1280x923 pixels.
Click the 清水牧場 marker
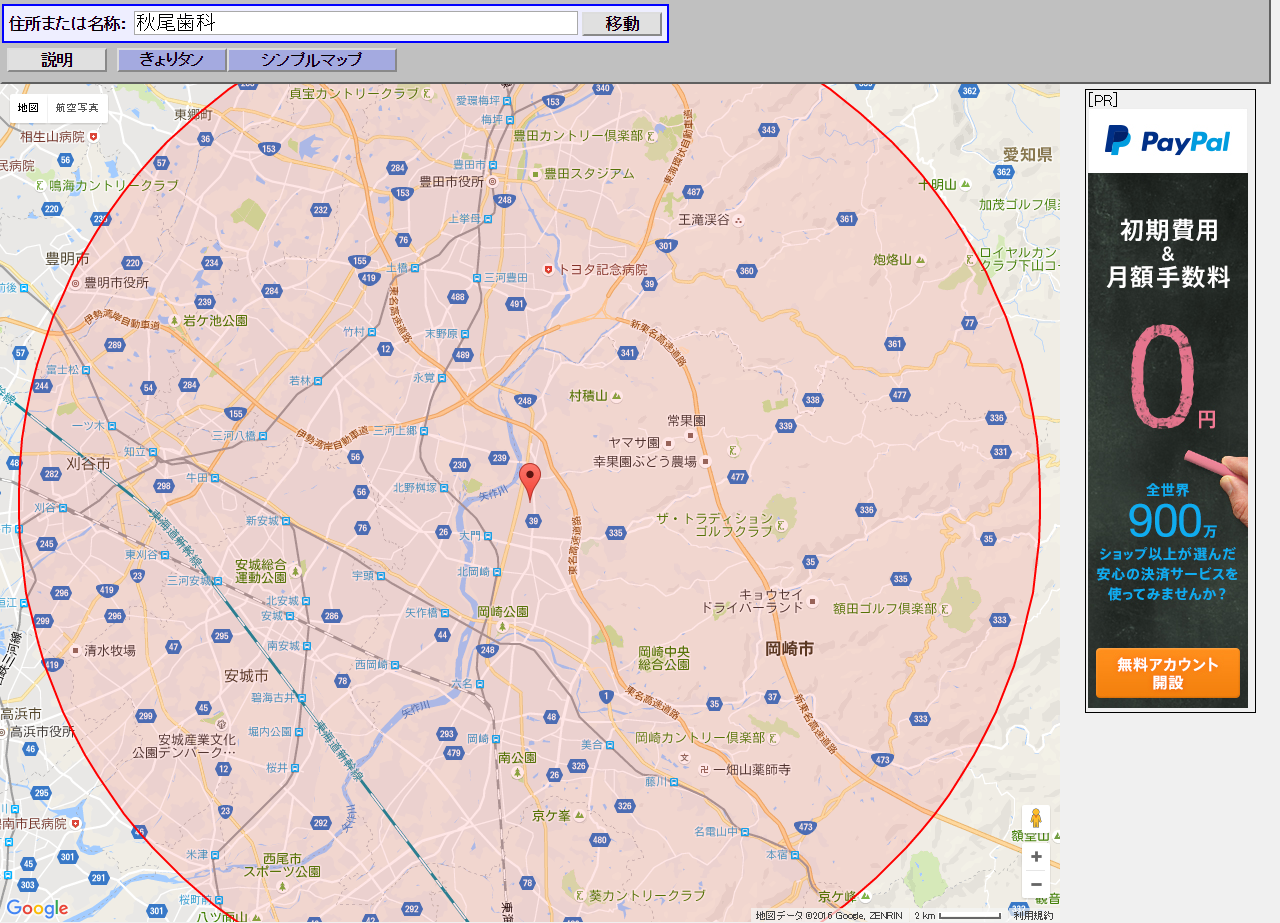tap(76, 650)
